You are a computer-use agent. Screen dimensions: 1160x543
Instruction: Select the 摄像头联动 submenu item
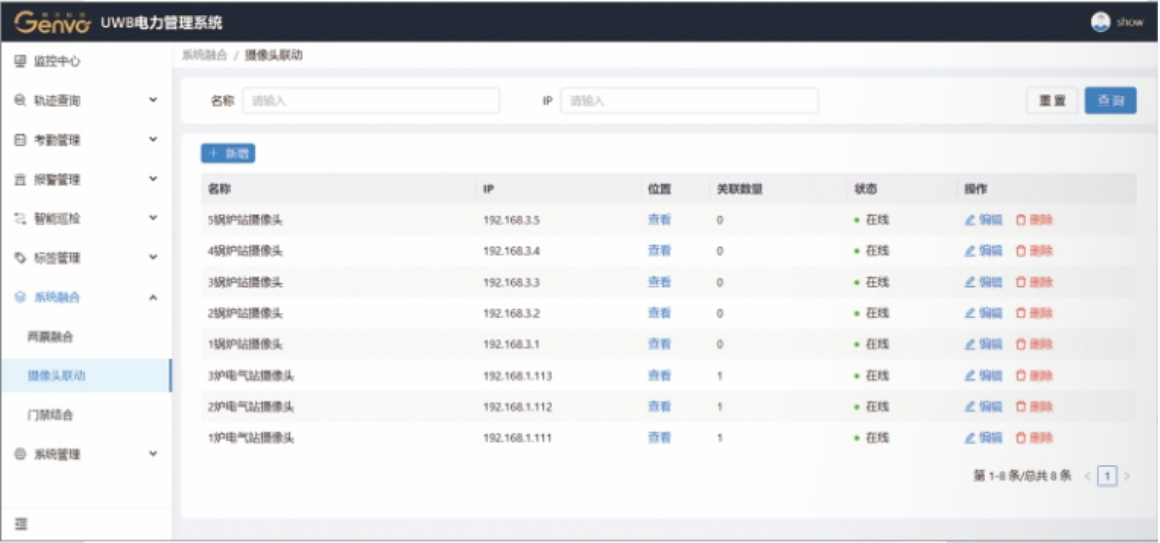pyautogui.click(x=86, y=376)
